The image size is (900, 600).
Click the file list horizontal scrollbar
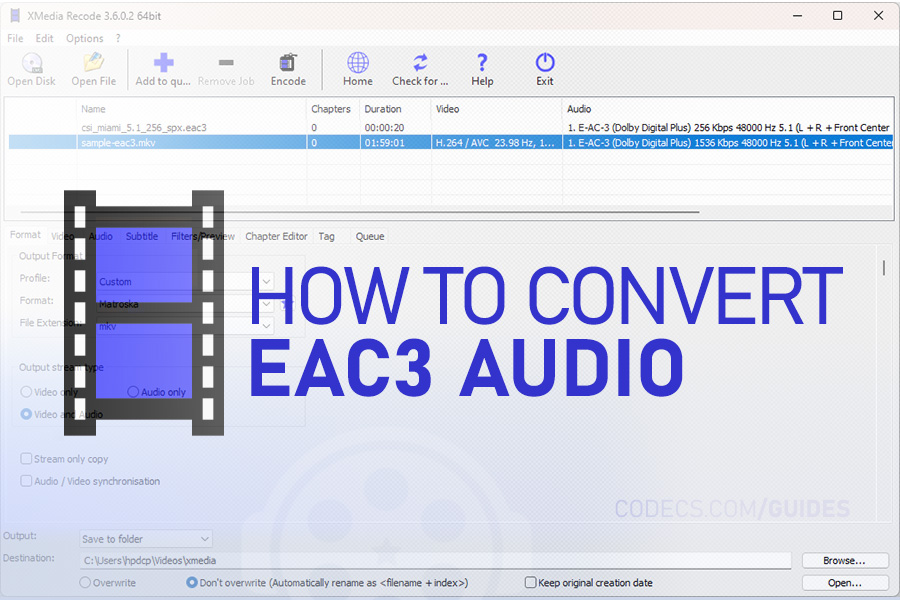[x=360, y=212]
